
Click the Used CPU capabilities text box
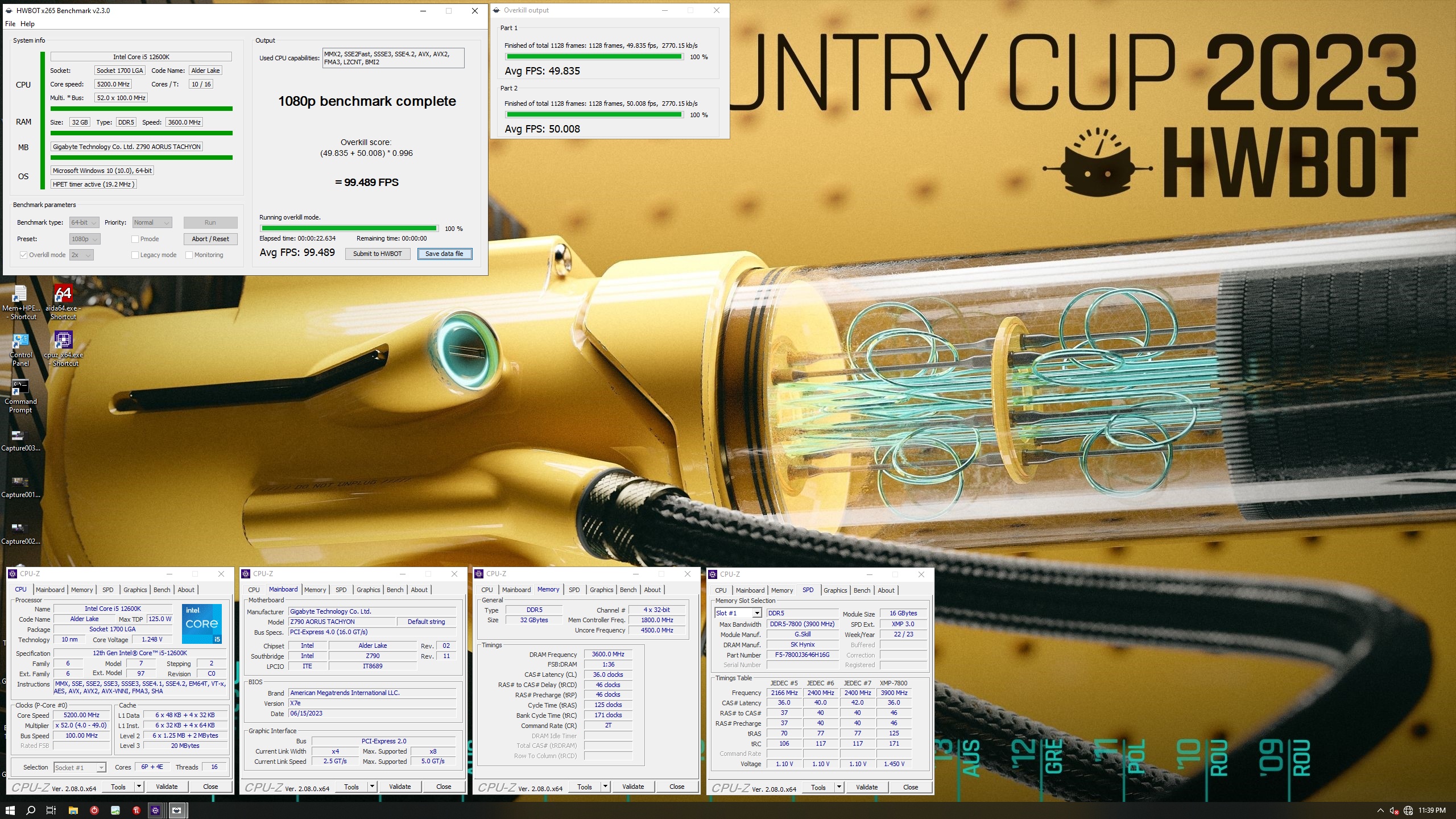pos(393,58)
